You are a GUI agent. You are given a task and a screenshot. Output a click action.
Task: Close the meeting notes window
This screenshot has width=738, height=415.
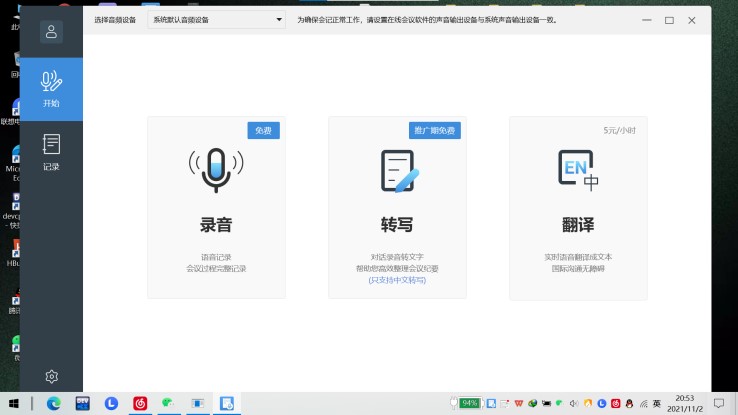pyautogui.click(x=691, y=20)
